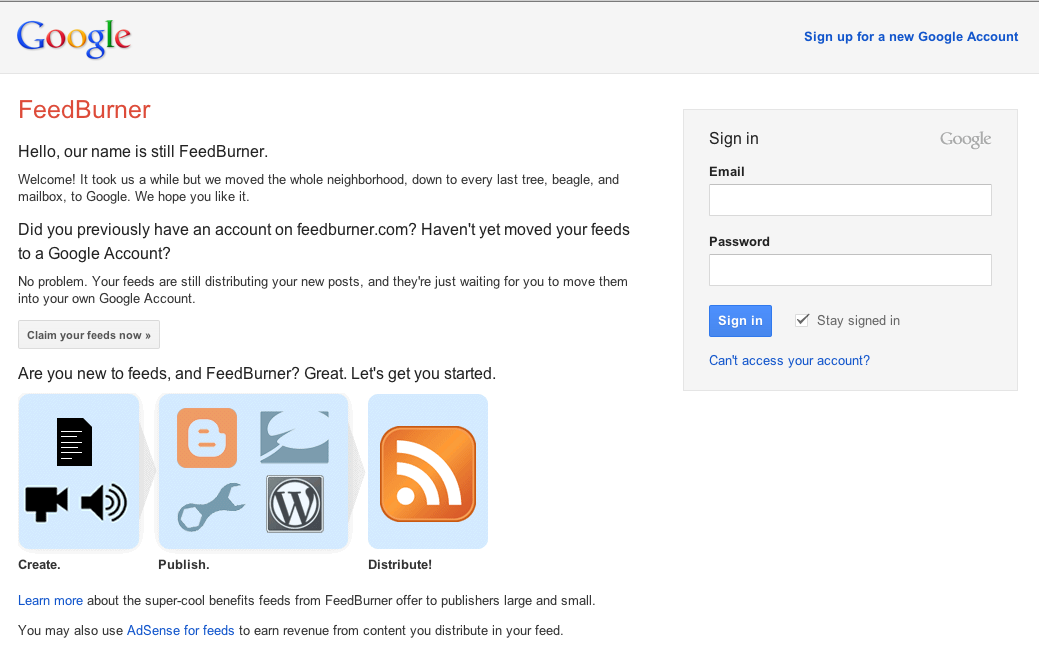Screen dimensions: 1039x663
Task: Click the orange RSS feed icon
Action: (428, 473)
